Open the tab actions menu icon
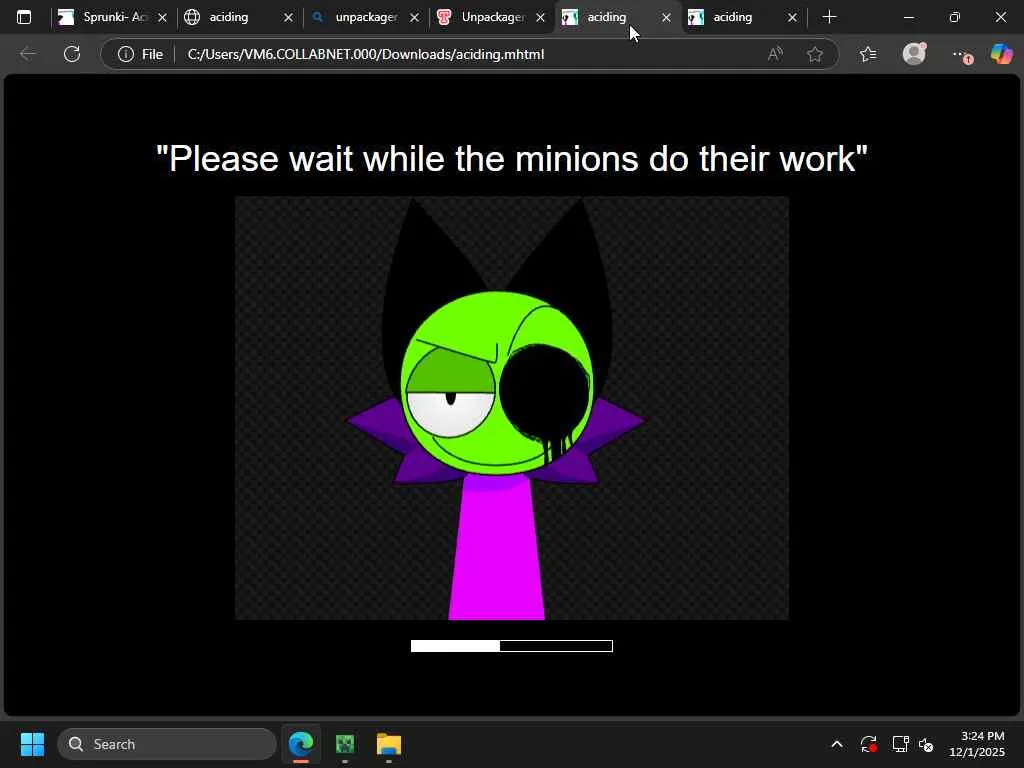 [x=24, y=17]
